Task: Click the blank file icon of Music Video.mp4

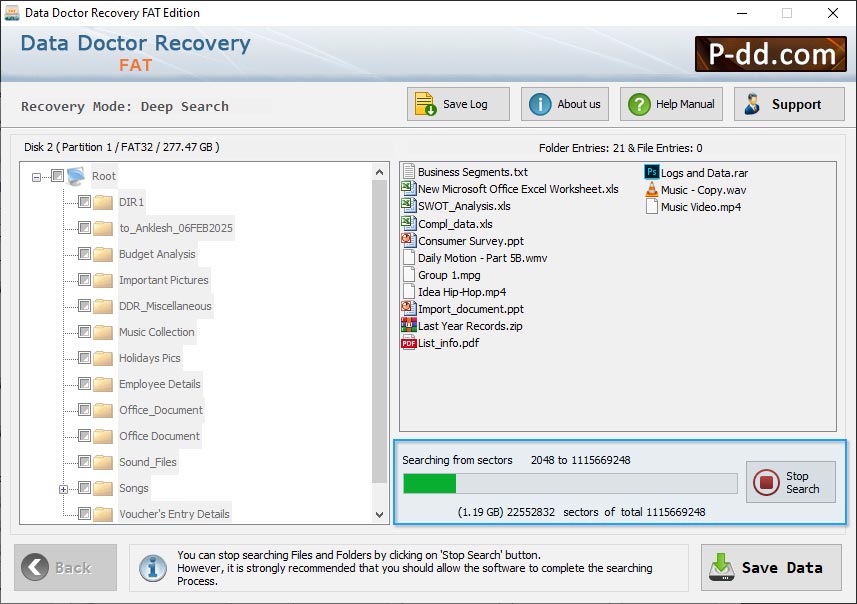Action: [x=651, y=207]
